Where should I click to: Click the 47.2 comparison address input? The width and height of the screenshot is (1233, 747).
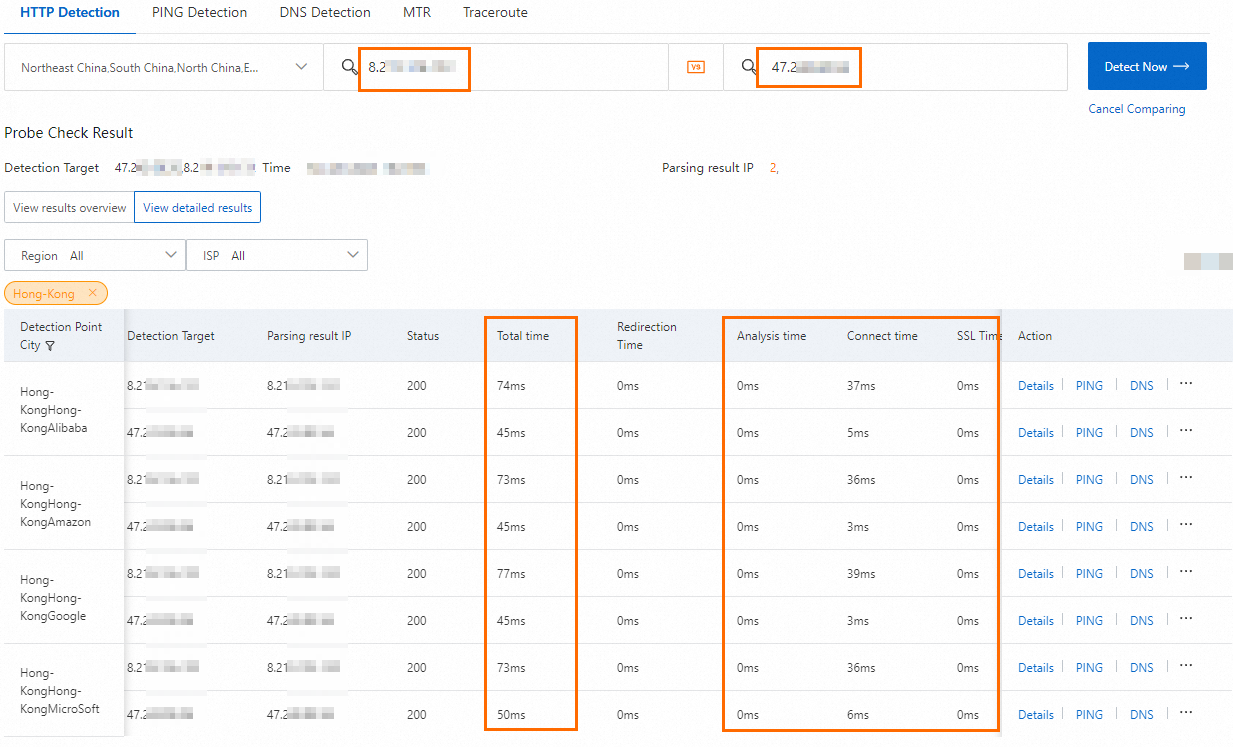click(x=900, y=67)
